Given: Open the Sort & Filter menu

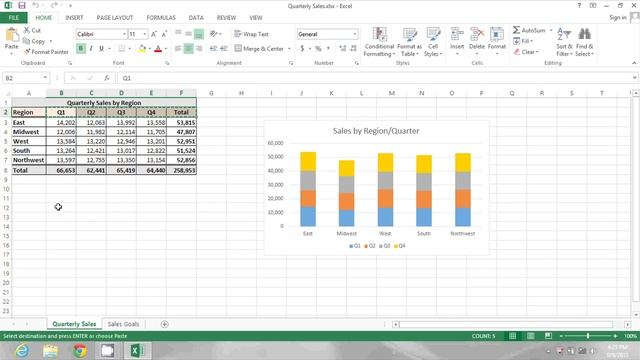Looking at the screenshot, I should [x=564, y=42].
